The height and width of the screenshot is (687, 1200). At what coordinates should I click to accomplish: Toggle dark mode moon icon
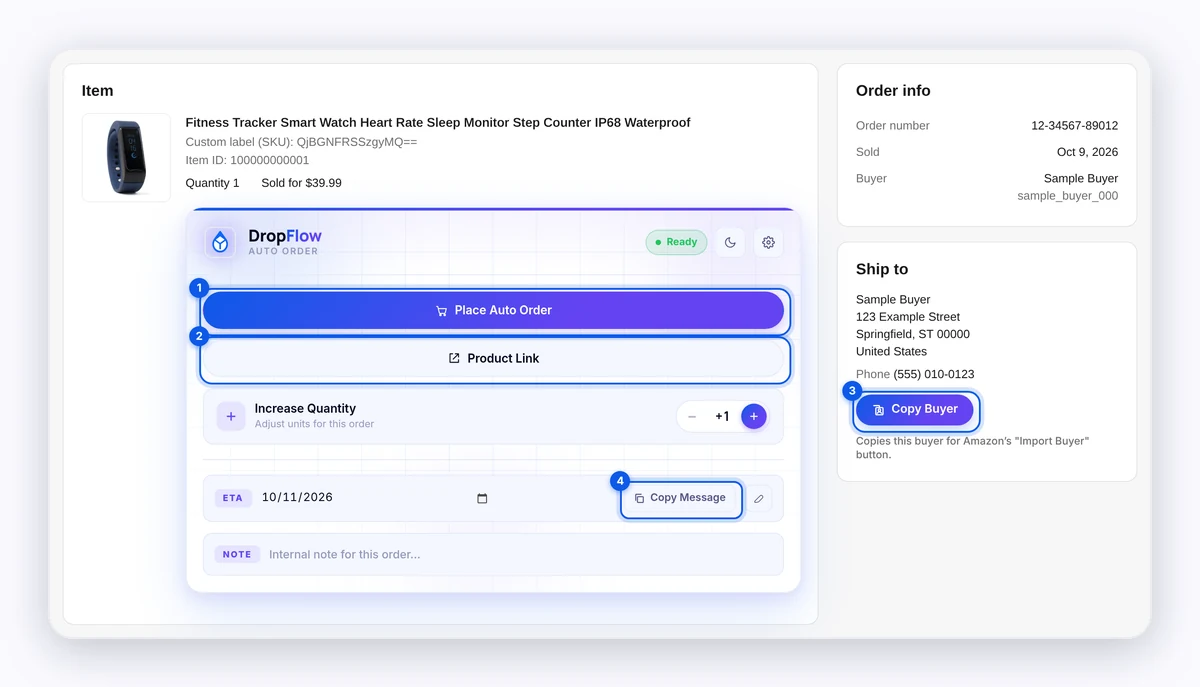[x=730, y=242]
